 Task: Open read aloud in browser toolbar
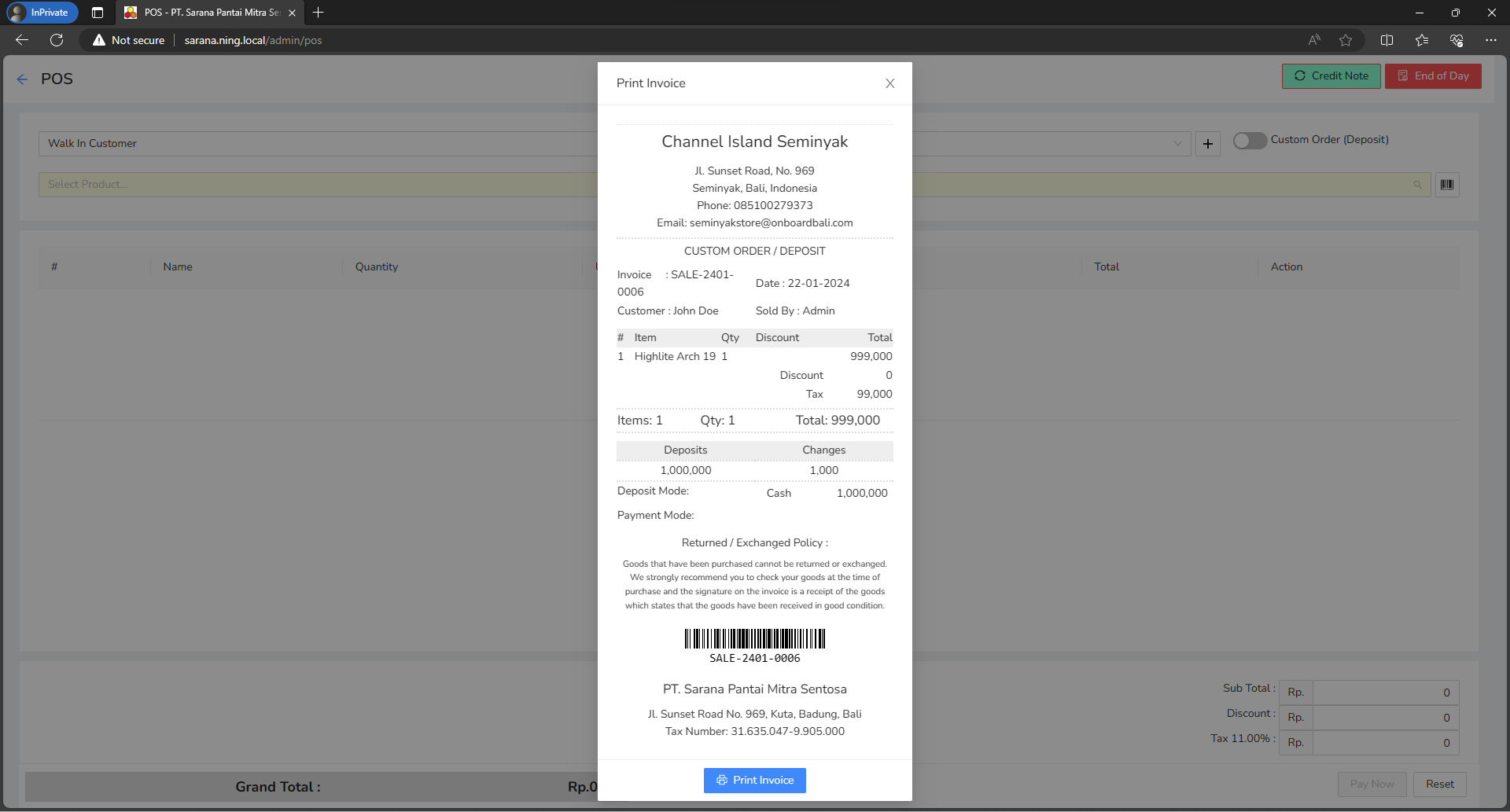click(1314, 40)
